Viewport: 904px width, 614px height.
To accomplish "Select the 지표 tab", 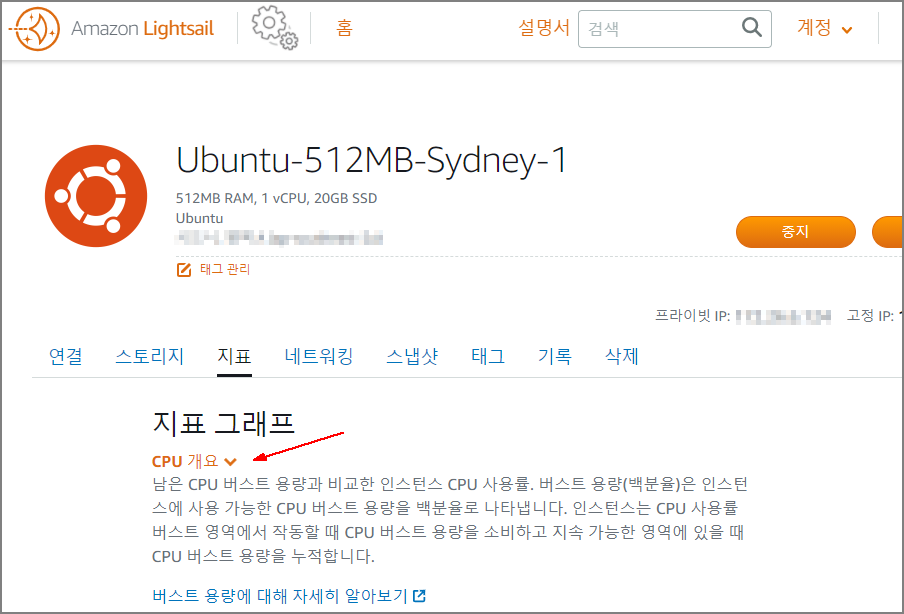I will coord(234,356).
